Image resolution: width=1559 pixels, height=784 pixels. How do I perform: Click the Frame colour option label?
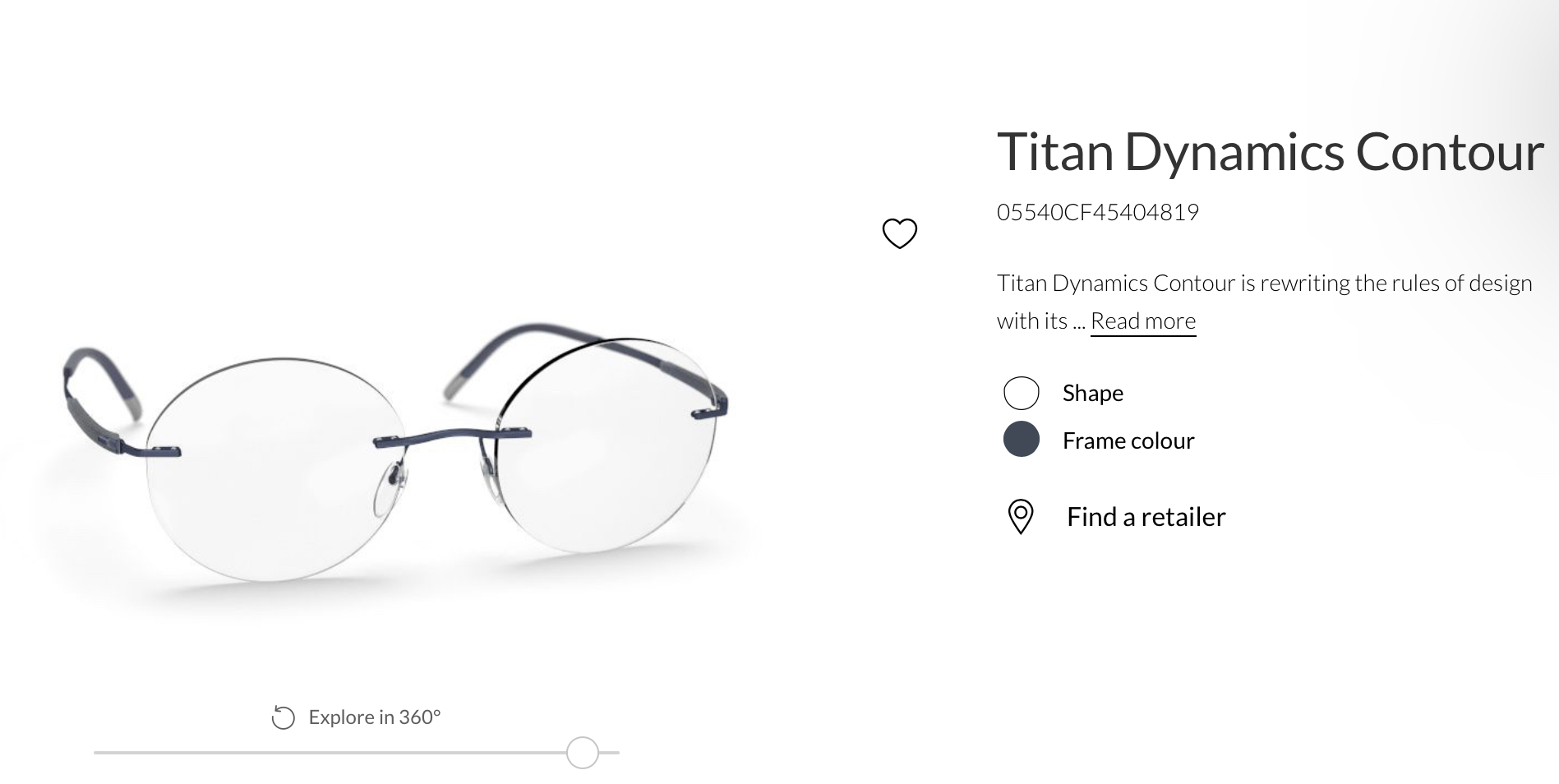pos(1128,440)
